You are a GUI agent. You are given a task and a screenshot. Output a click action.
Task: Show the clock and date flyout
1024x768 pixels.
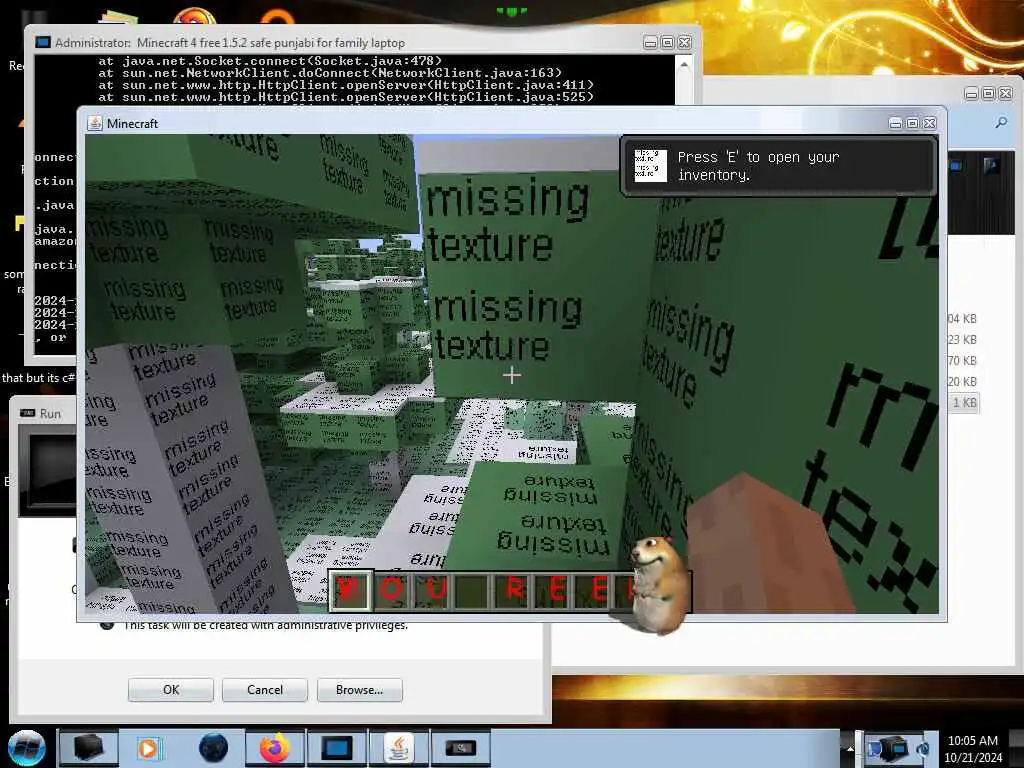(x=972, y=749)
